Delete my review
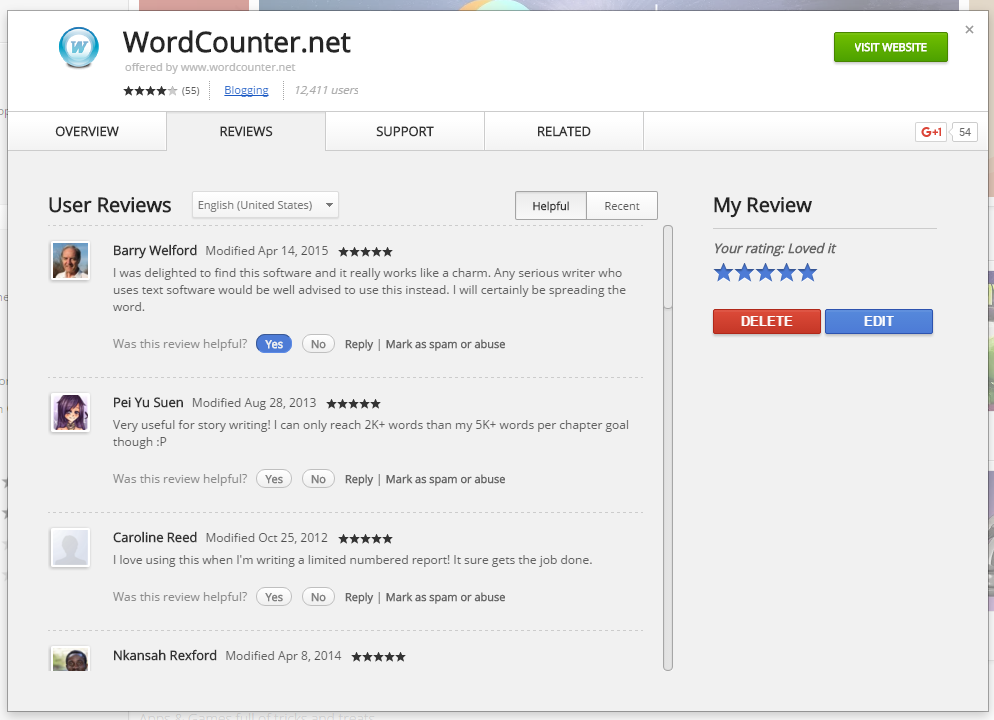The height and width of the screenshot is (720, 994). coord(766,321)
